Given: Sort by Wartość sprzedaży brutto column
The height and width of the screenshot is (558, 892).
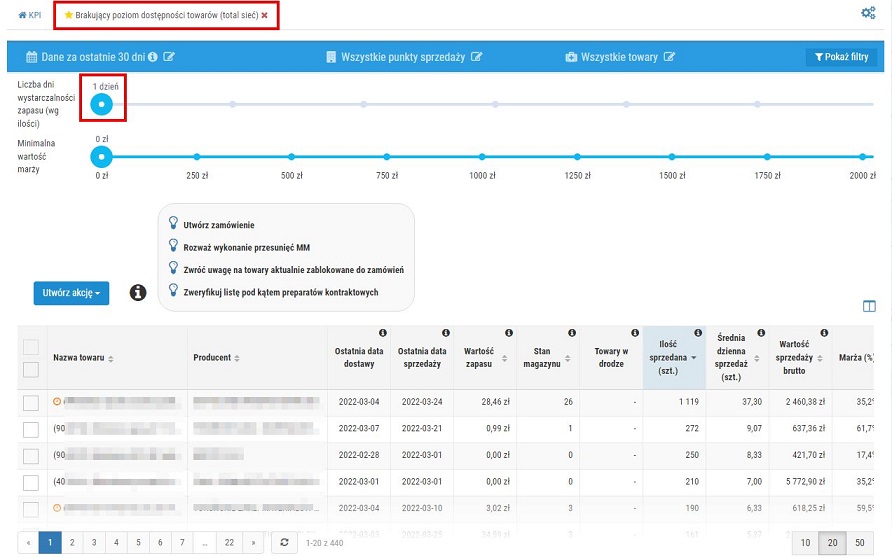Looking at the screenshot, I should click(820, 358).
